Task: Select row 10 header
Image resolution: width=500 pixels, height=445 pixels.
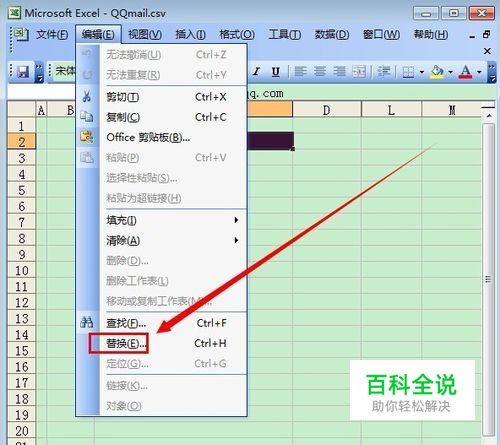Action: [21, 270]
